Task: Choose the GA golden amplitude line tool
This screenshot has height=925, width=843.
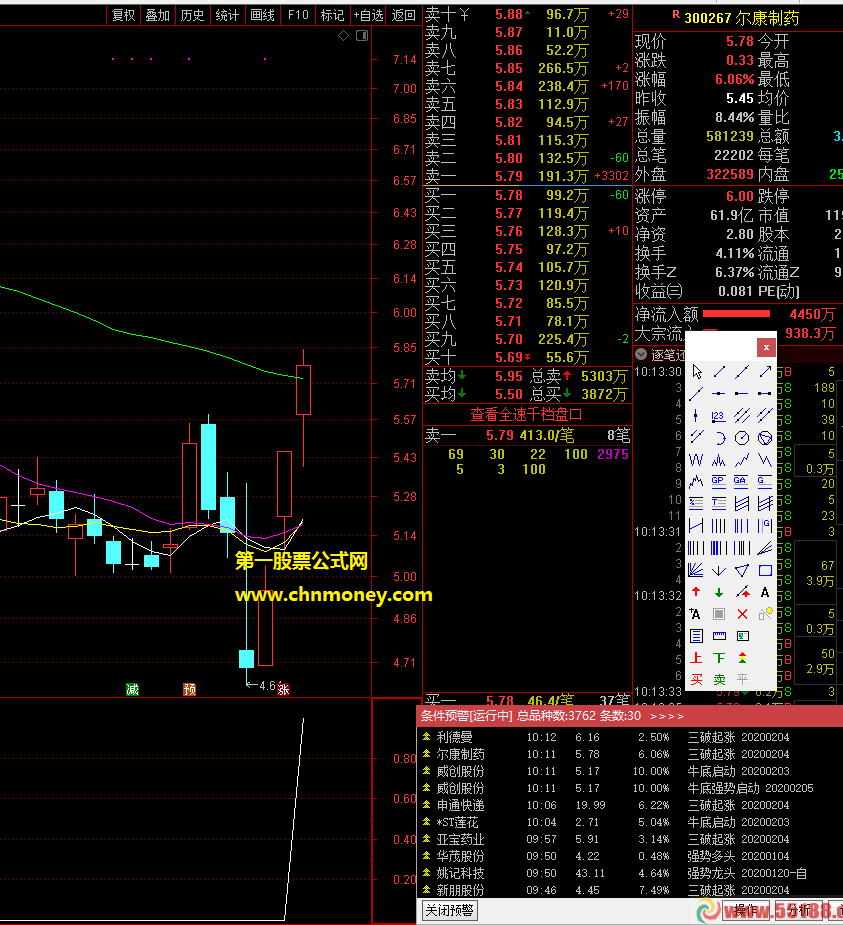Action: pyautogui.click(x=741, y=482)
